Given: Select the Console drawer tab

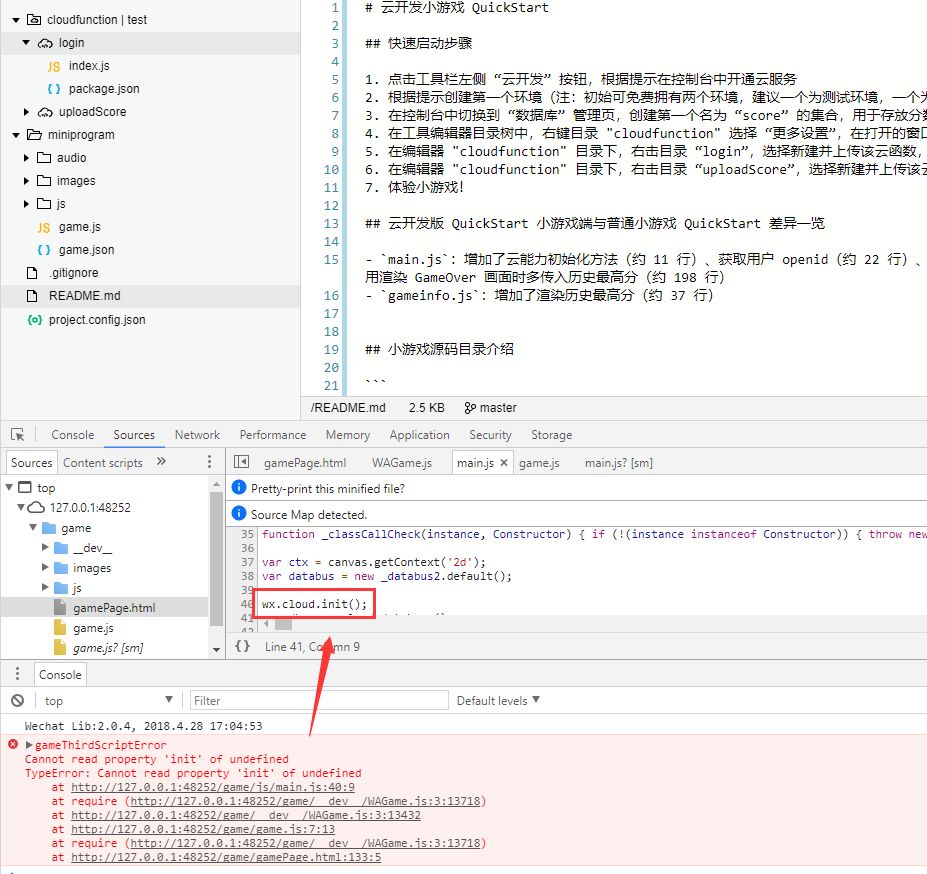Looking at the screenshot, I should pyautogui.click(x=60, y=675).
